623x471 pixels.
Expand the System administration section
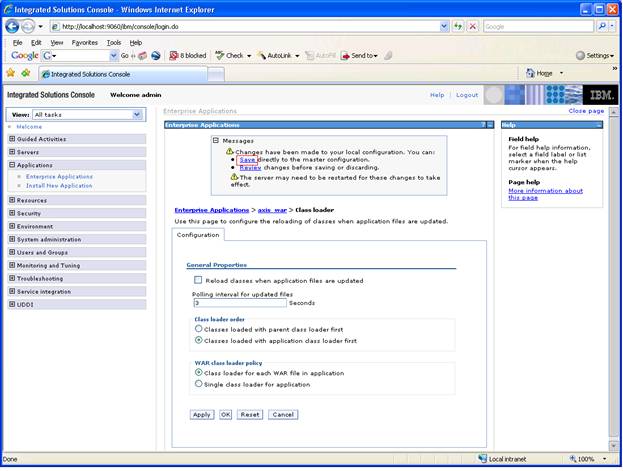12,239
